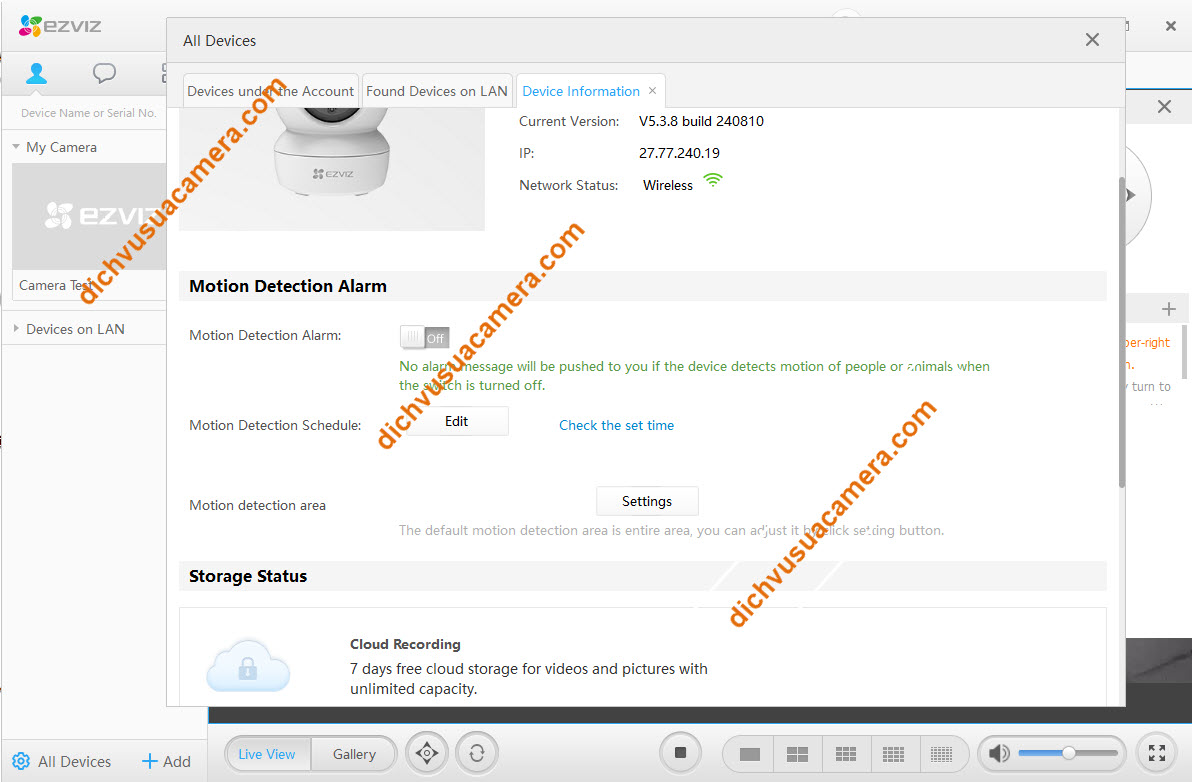Stop live playback with the stop button

(x=680, y=753)
